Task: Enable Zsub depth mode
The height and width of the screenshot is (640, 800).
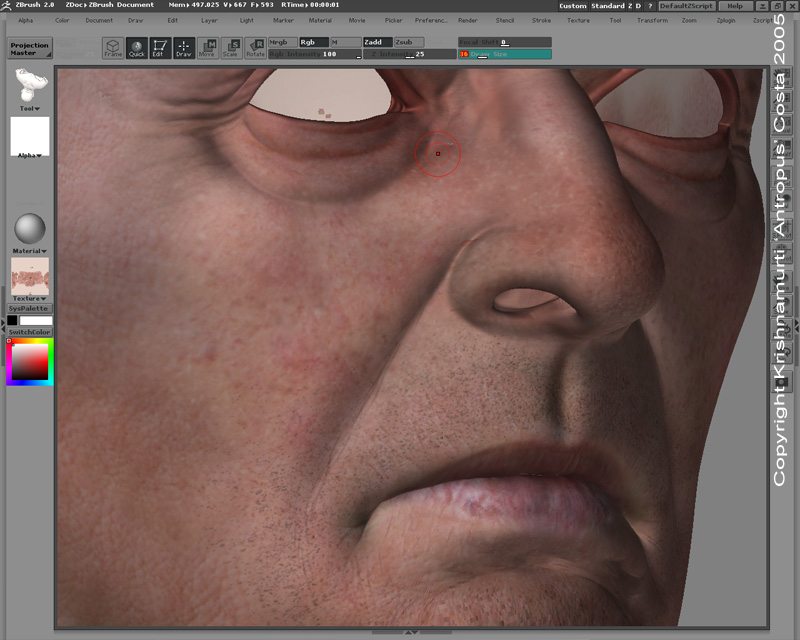Action: [409, 42]
